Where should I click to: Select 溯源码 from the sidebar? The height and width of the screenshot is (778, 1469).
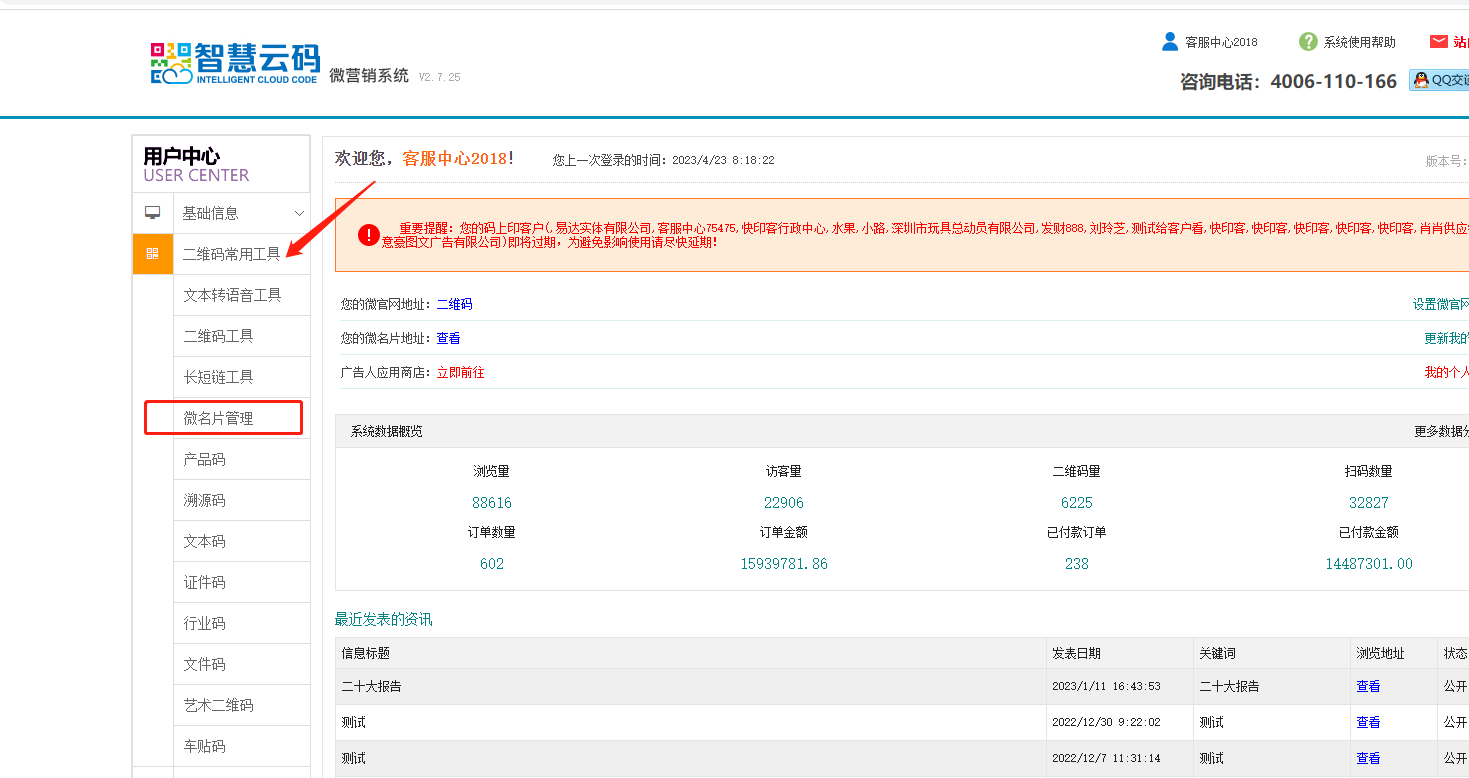(x=204, y=500)
